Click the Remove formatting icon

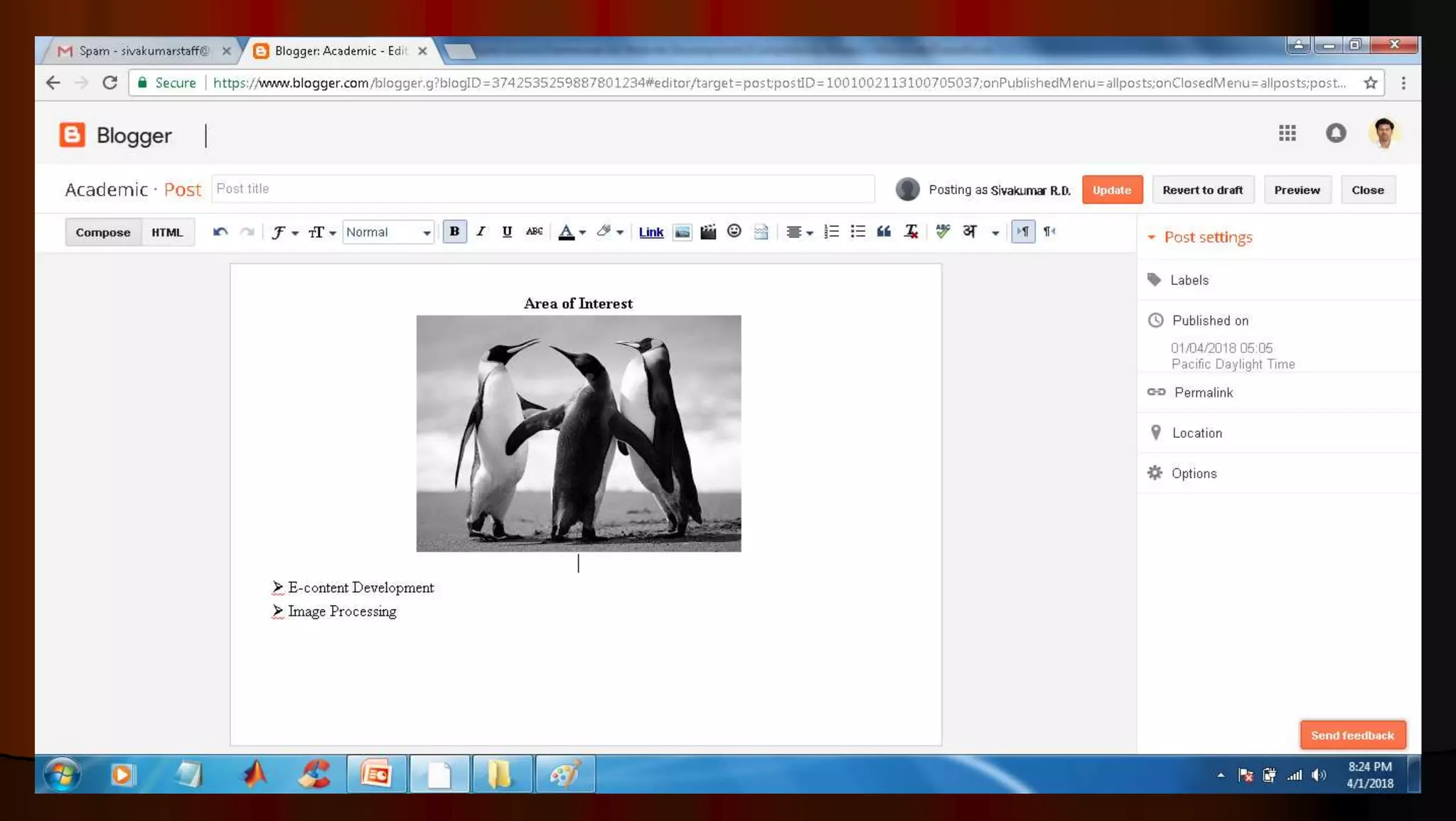click(911, 232)
